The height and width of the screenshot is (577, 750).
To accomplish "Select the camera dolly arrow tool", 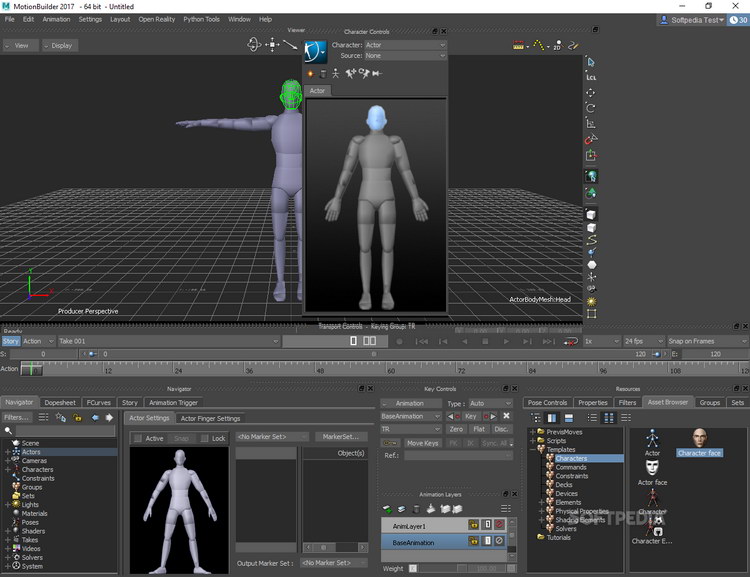I will [x=290, y=45].
